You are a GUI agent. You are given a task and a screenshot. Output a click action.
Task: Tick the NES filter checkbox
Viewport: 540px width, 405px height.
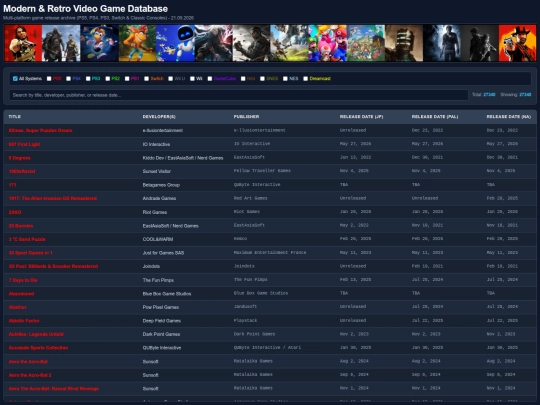pyautogui.click(x=285, y=79)
